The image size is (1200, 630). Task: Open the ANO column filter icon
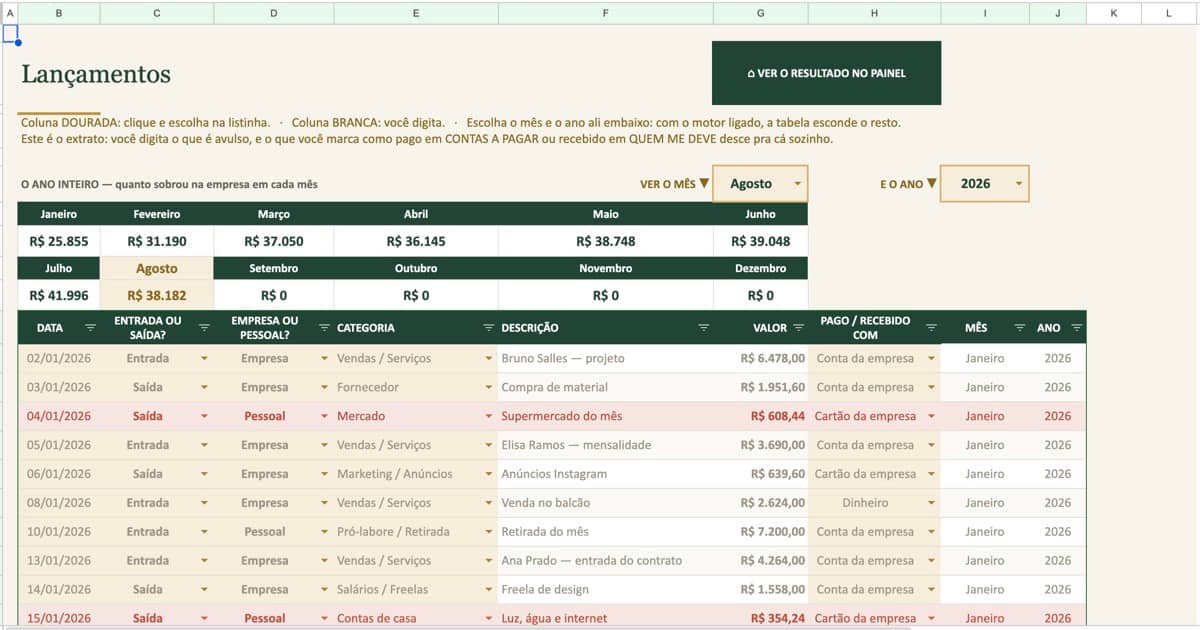(1076, 327)
